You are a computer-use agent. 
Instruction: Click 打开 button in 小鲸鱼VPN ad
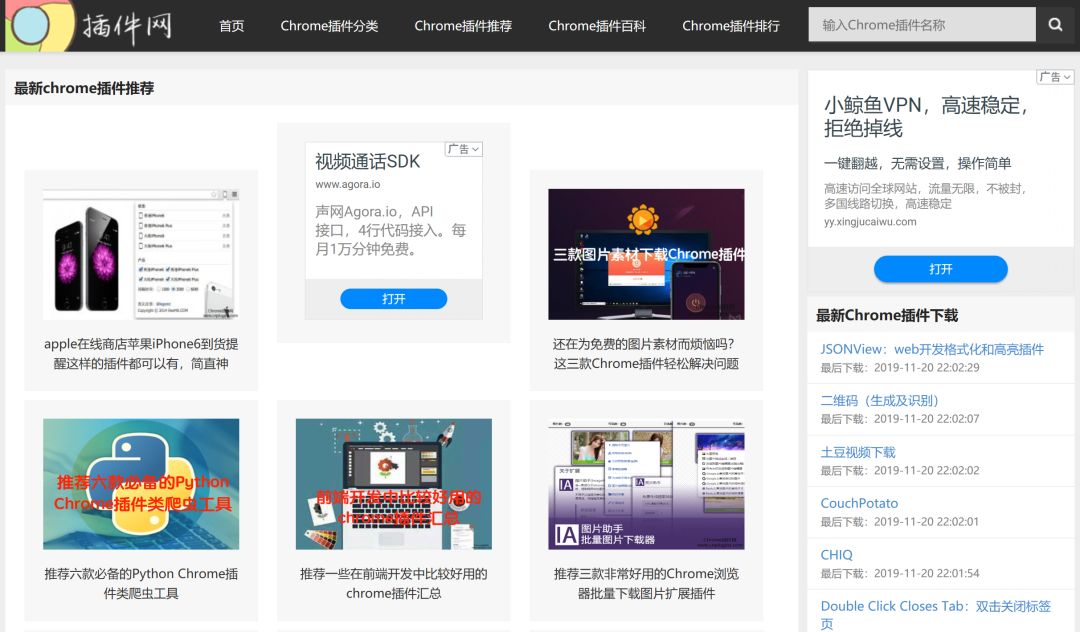click(x=941, y=269)
